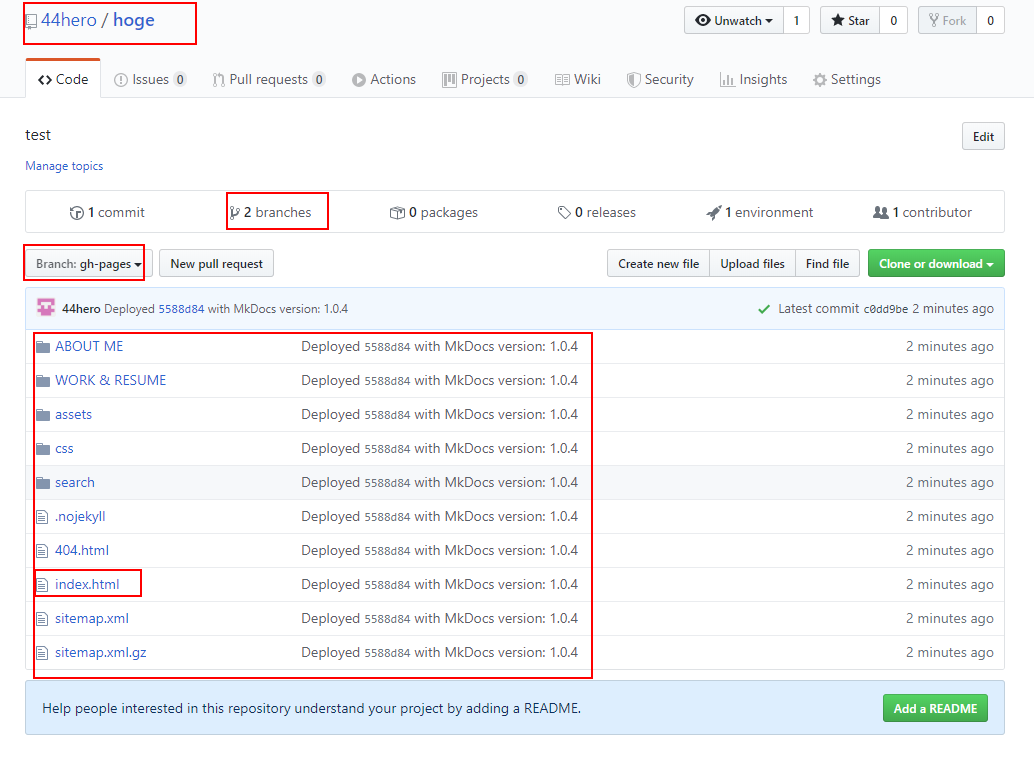This screenshot has width=1034, height=780.
Task: Click folder icon for css row
Action: [x=43, y=449]
